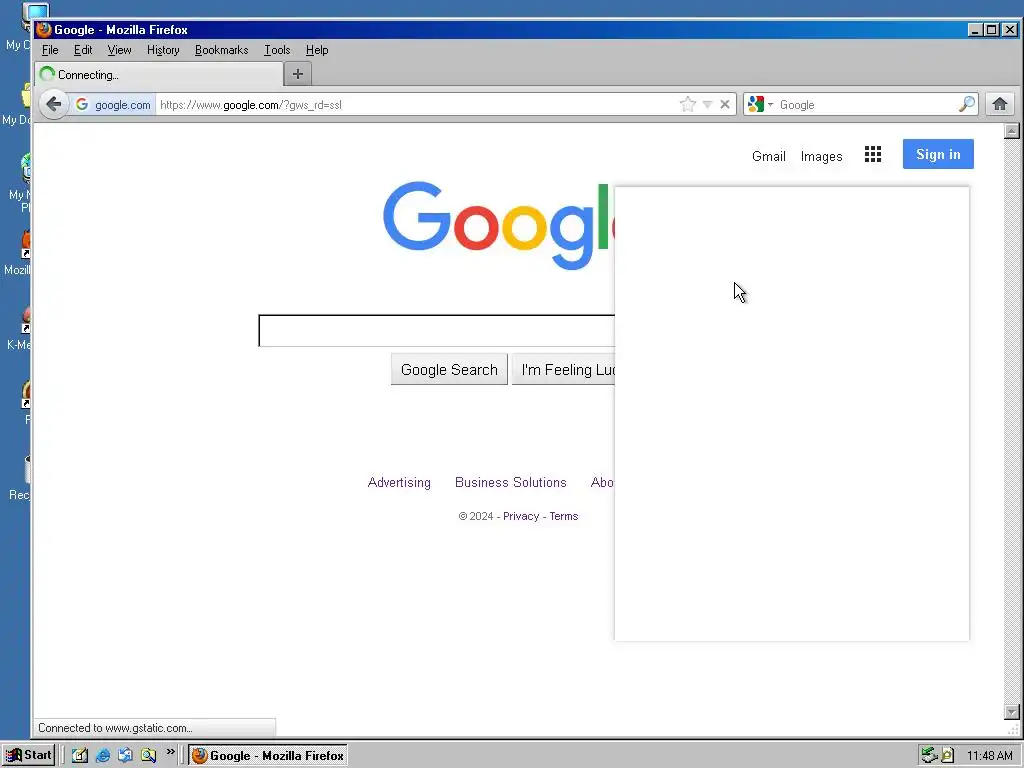The height and width of the screenshot is (768, 1024).
Task: Open the Help menu
Action: point(317,50)
